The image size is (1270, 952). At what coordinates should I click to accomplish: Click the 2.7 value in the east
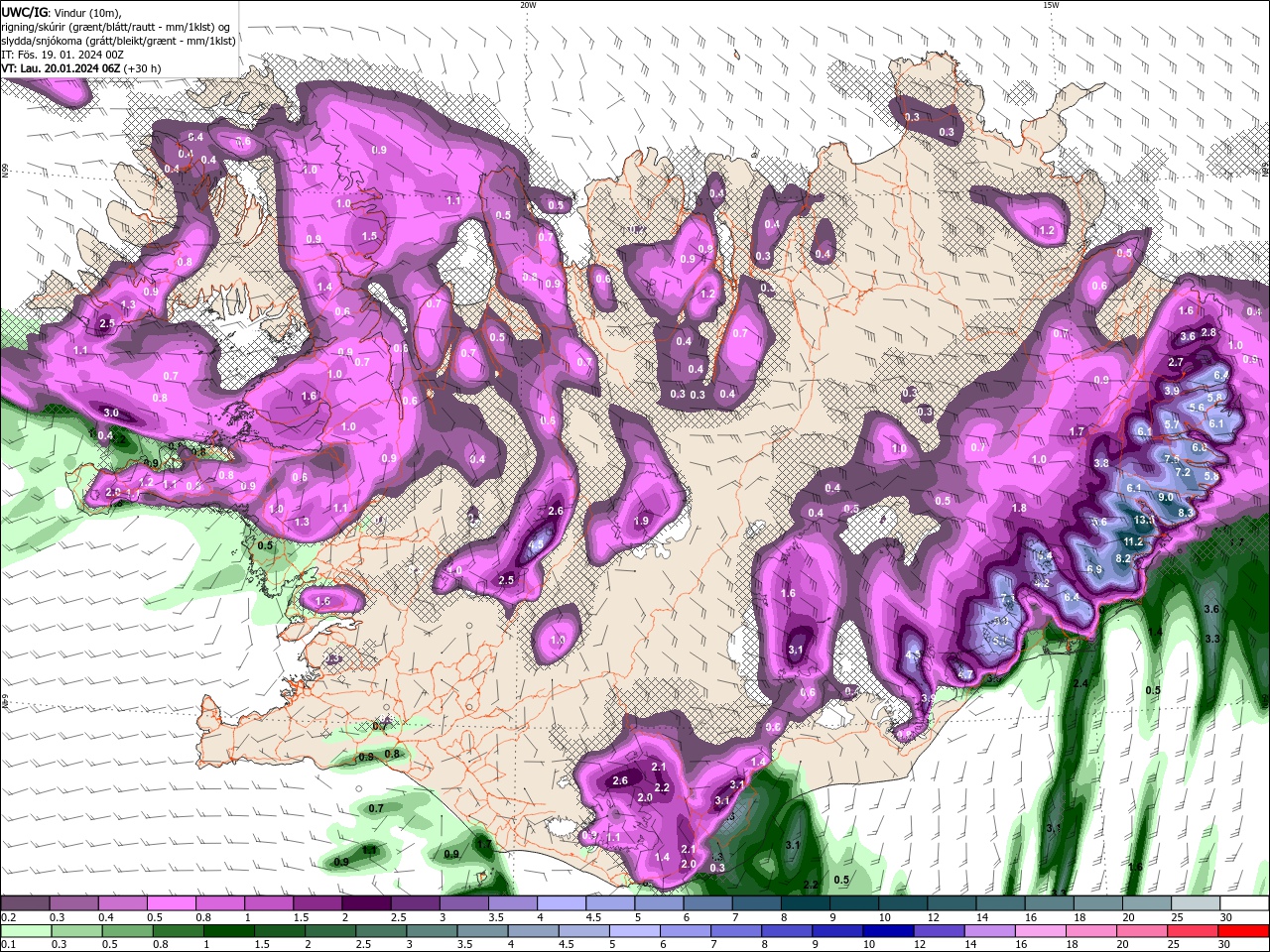(x=1176, y=363)
